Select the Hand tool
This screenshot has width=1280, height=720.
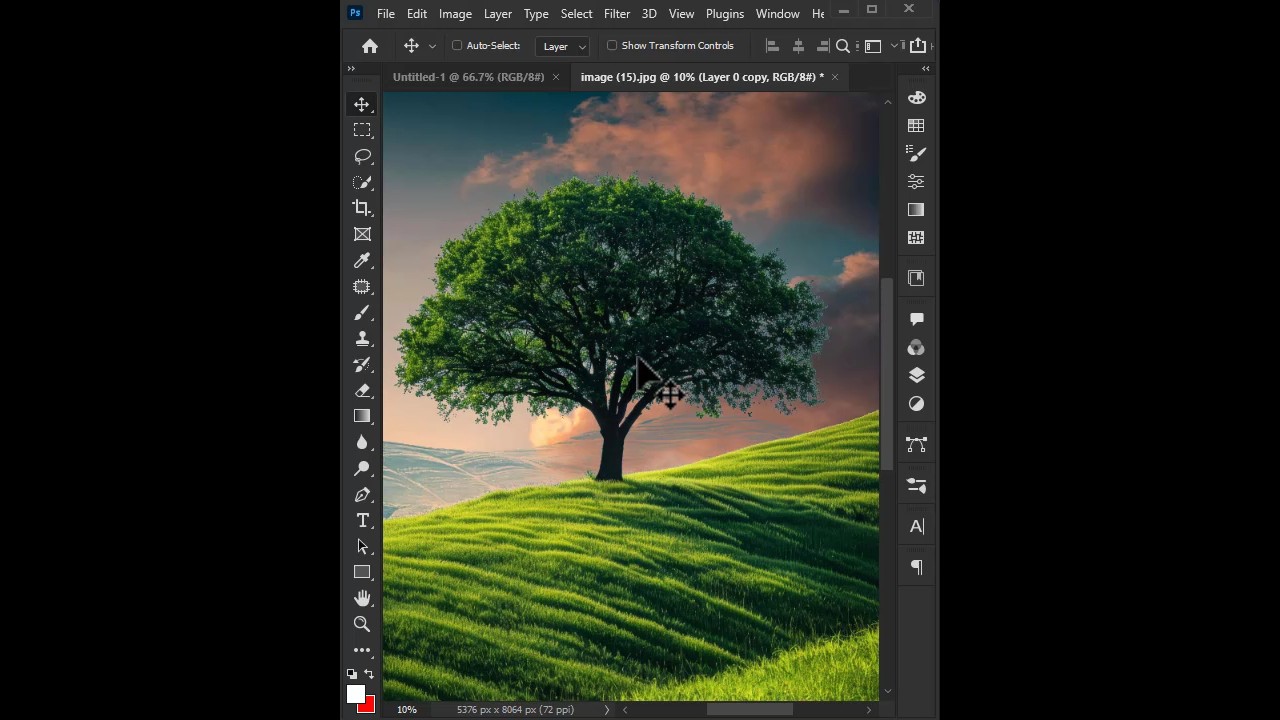tap(362, 598)
